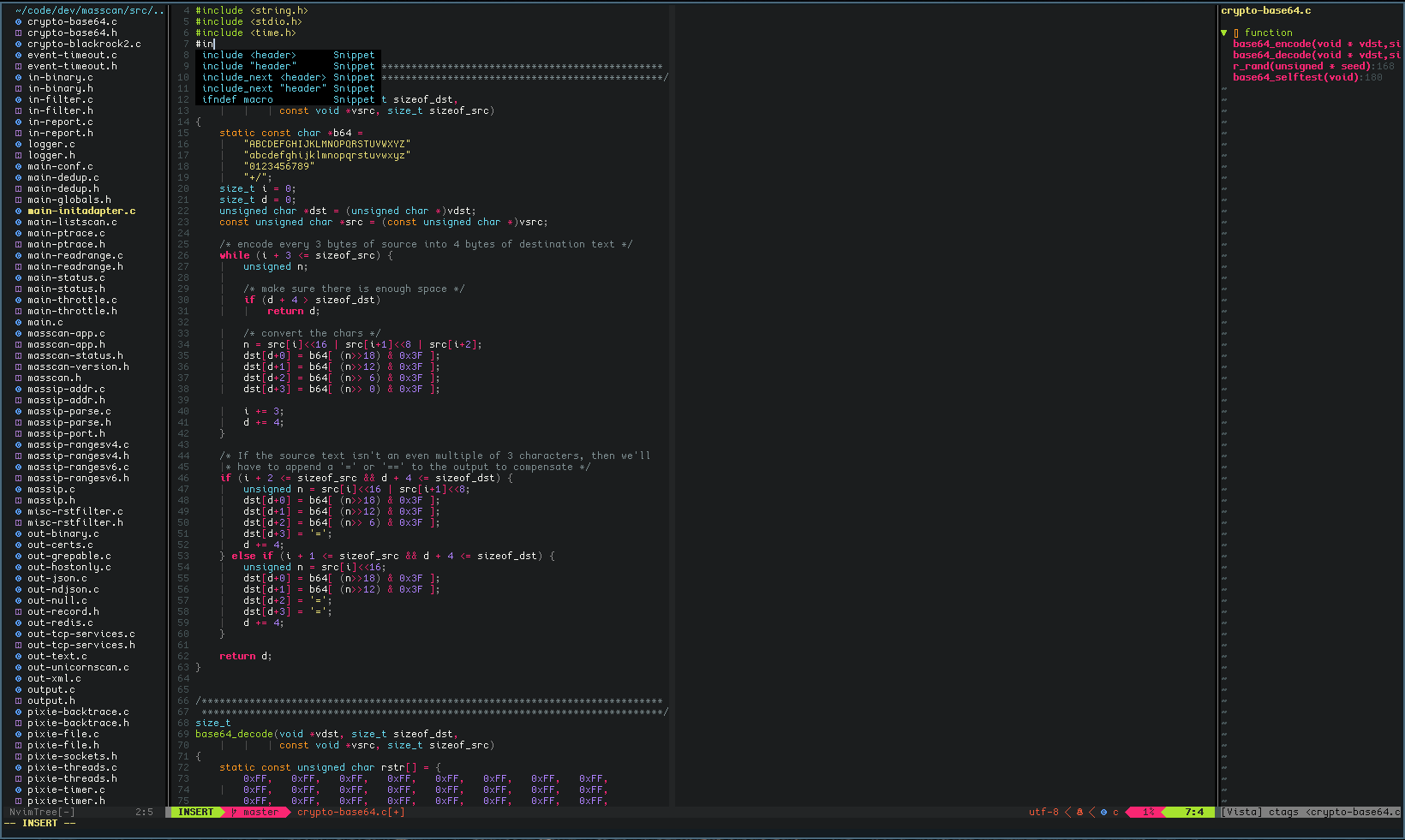The width and height of the screenshot is (1405, 840).
Task: Click the icon next to pixie-file.c
Action: (19, 734)
